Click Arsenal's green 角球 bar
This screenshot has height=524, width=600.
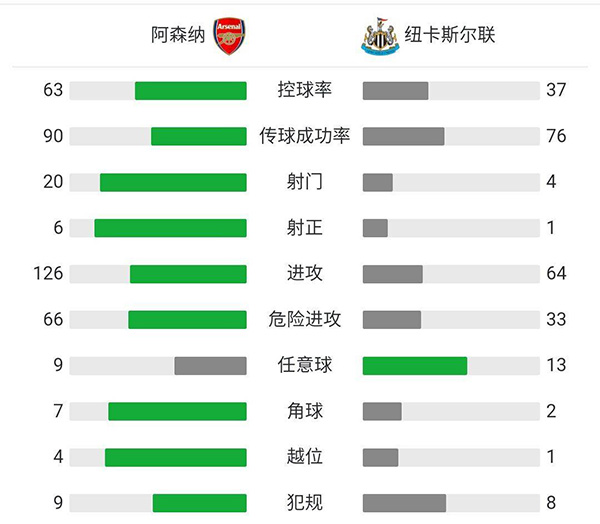[177, 411]
